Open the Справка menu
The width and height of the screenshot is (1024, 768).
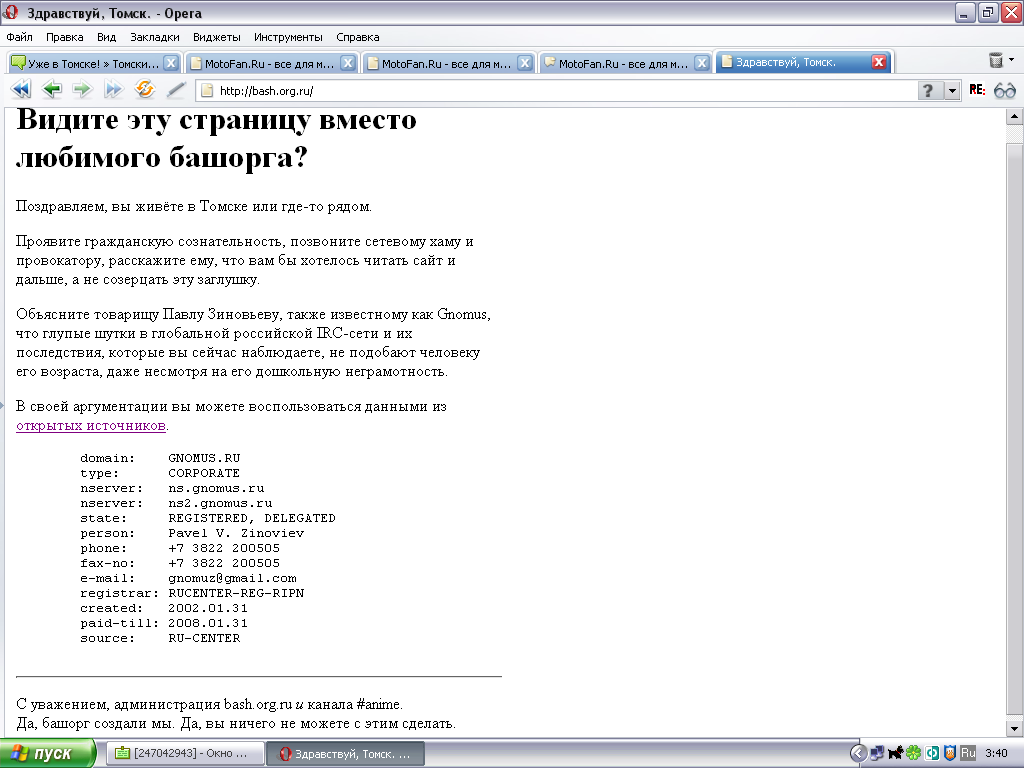coord(358,37)
